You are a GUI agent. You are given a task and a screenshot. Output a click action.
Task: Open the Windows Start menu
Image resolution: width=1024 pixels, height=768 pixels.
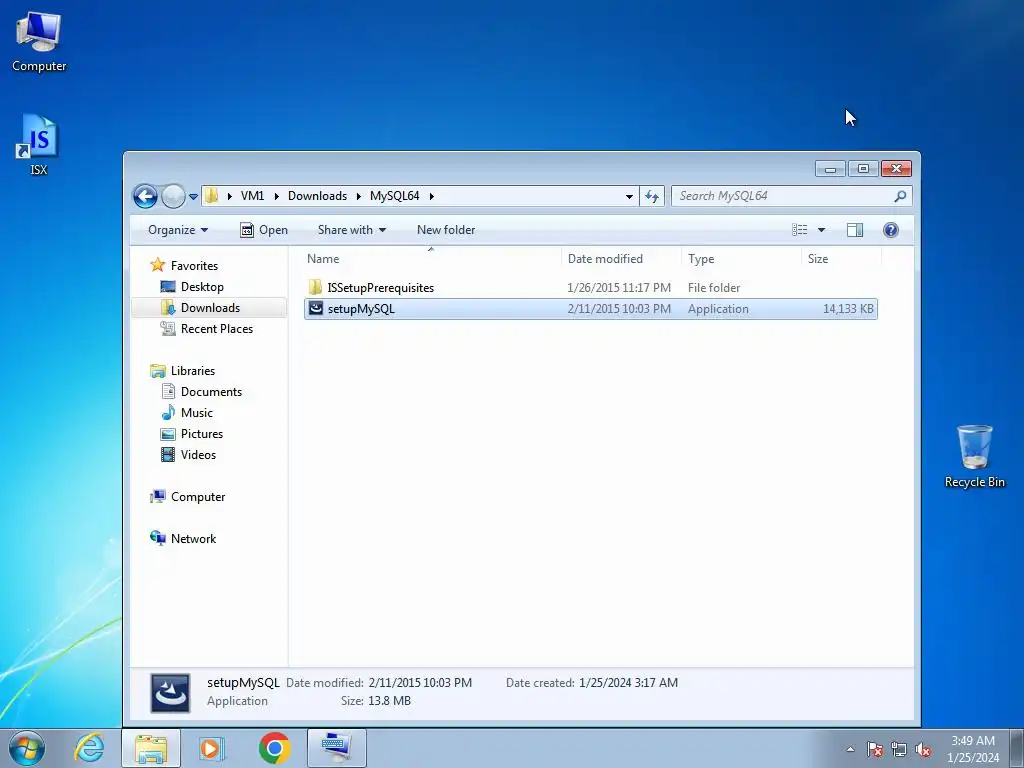coord(27,748)
